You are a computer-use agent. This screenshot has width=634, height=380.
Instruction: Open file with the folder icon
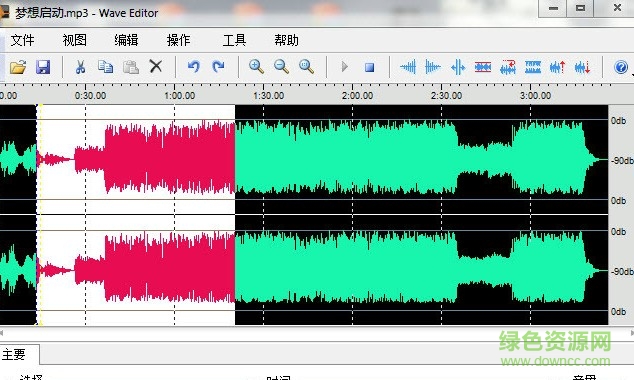point(18,67)
